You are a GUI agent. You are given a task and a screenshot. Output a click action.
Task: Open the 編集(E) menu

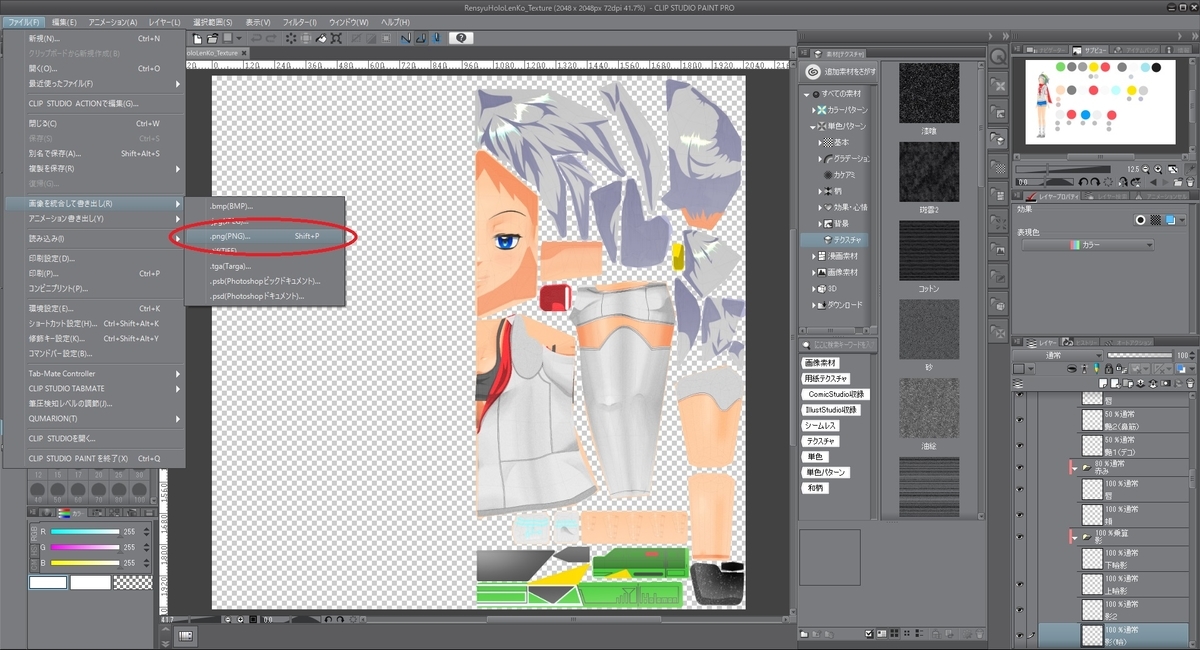[66, 21]
